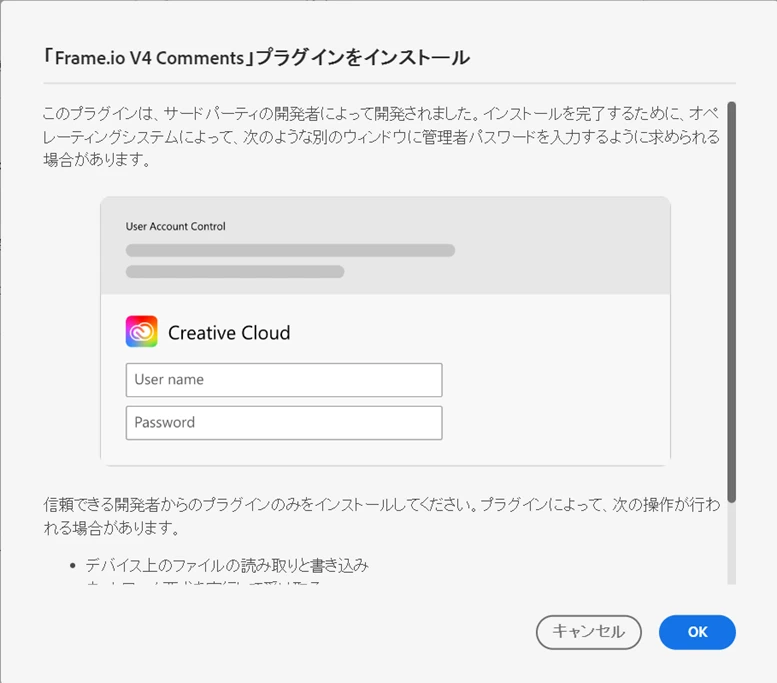777x683 pixels.
Task: Click the Creative Cloud rainbow icon
Action: pyautogui.click(x=142, y=332)
